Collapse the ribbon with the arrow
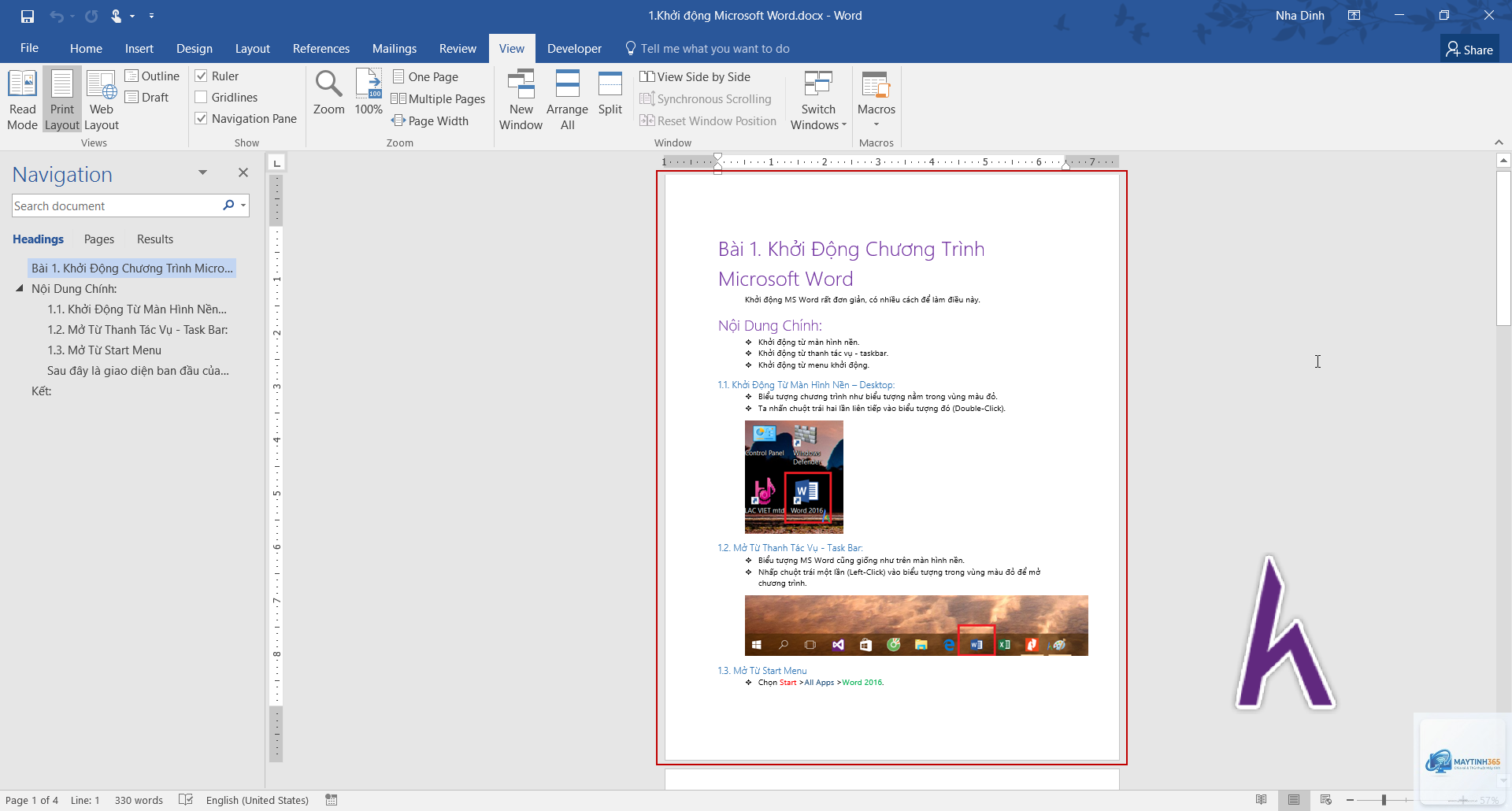Viewport: 1512px width, 811px height. point(1499,143)
